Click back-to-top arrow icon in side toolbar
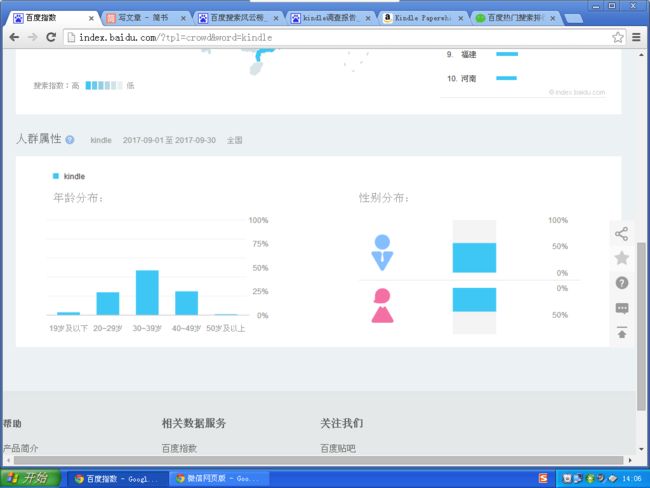Viewport: 650px width, 488px height. 621,333
